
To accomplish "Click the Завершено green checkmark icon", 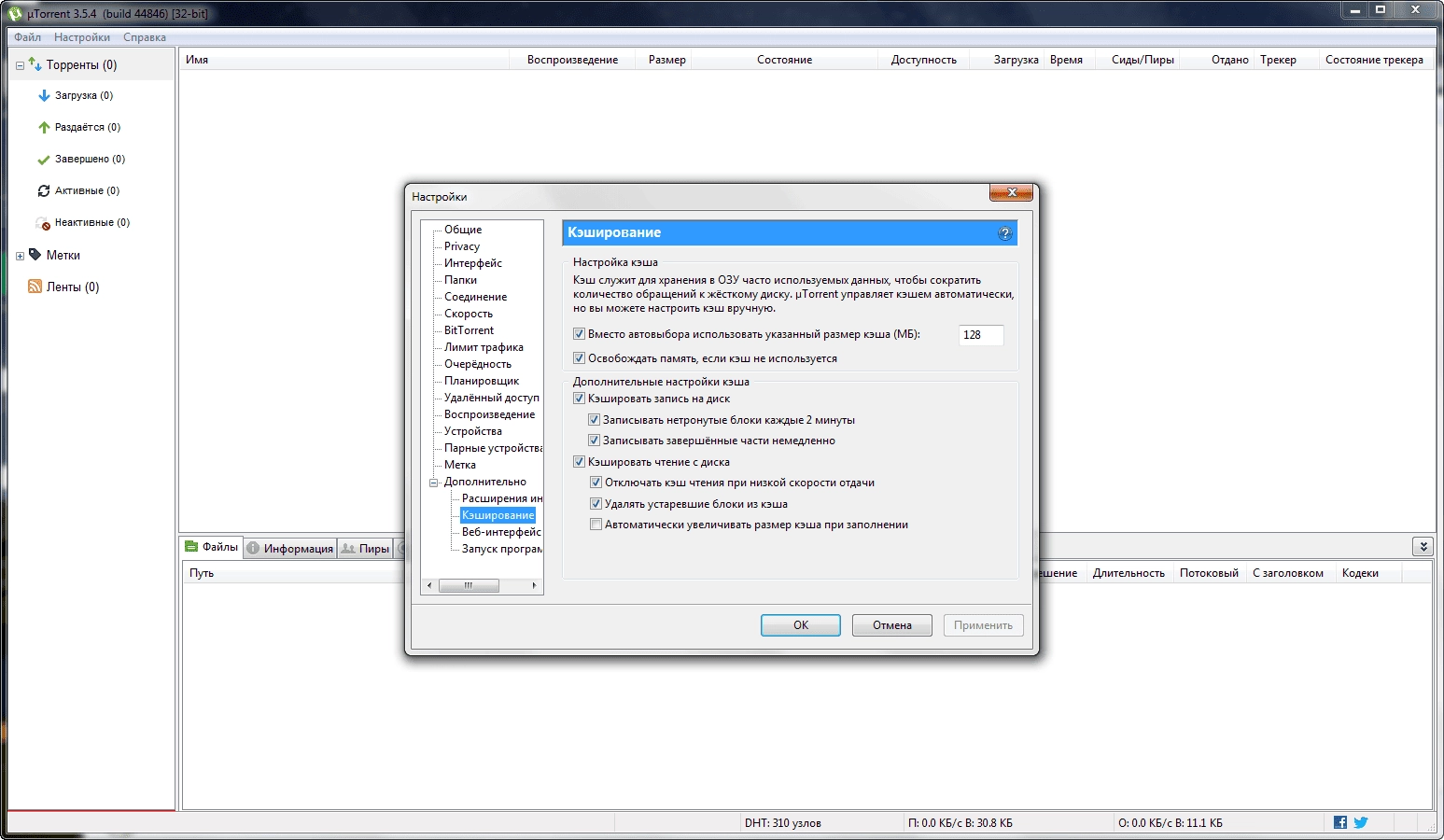I will 44,160.
